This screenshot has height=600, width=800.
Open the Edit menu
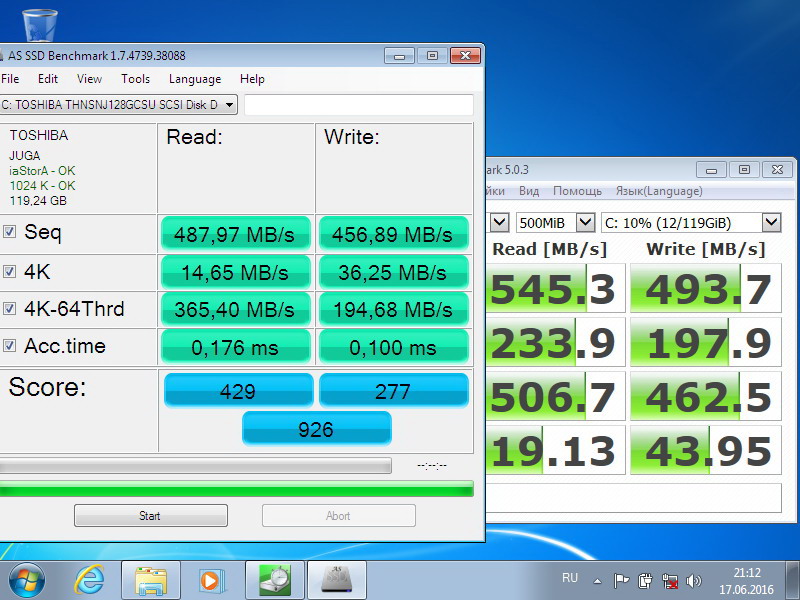[x=48, y=79]
